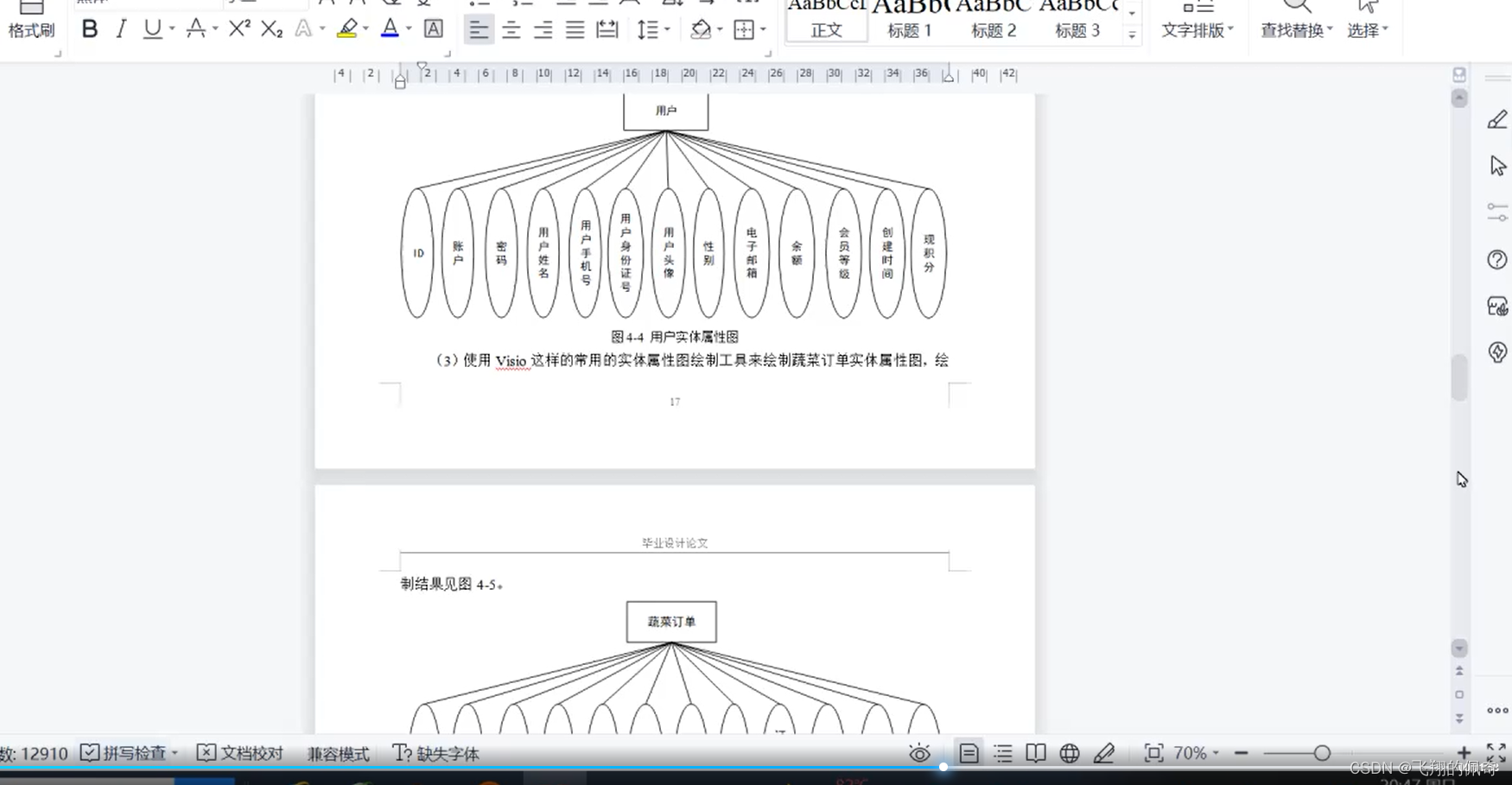Apply the 标题 3 style

tap(1077, 21)
